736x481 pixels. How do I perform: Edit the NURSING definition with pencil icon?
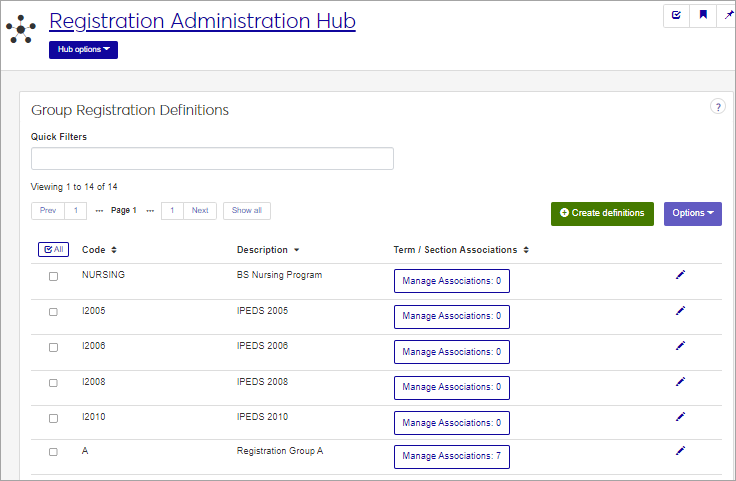(x=681, y=275)
